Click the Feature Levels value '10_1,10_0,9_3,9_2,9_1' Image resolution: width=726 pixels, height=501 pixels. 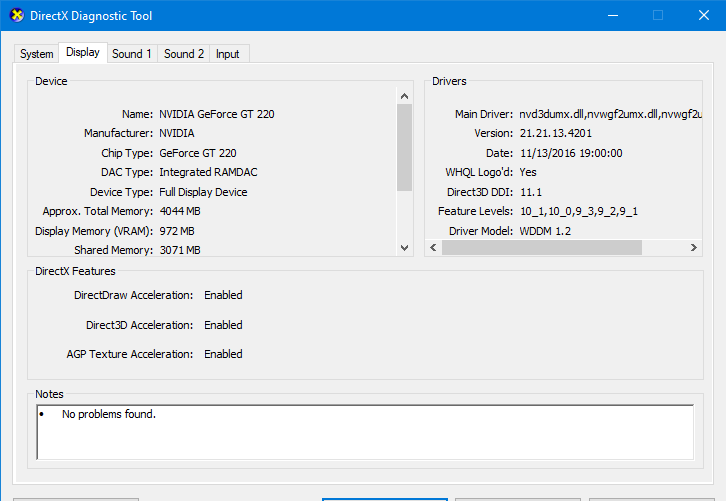(579, 212)
